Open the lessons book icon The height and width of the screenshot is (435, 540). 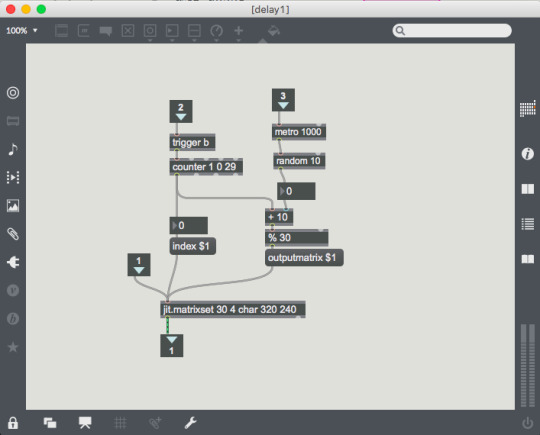click(527, 259)
